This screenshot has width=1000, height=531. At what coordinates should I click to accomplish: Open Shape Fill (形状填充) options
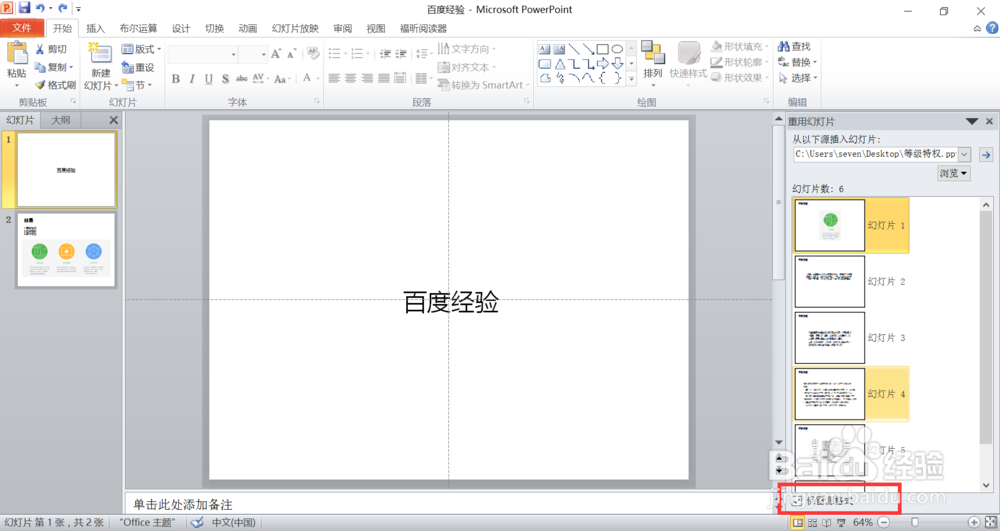tap(740, 47)
